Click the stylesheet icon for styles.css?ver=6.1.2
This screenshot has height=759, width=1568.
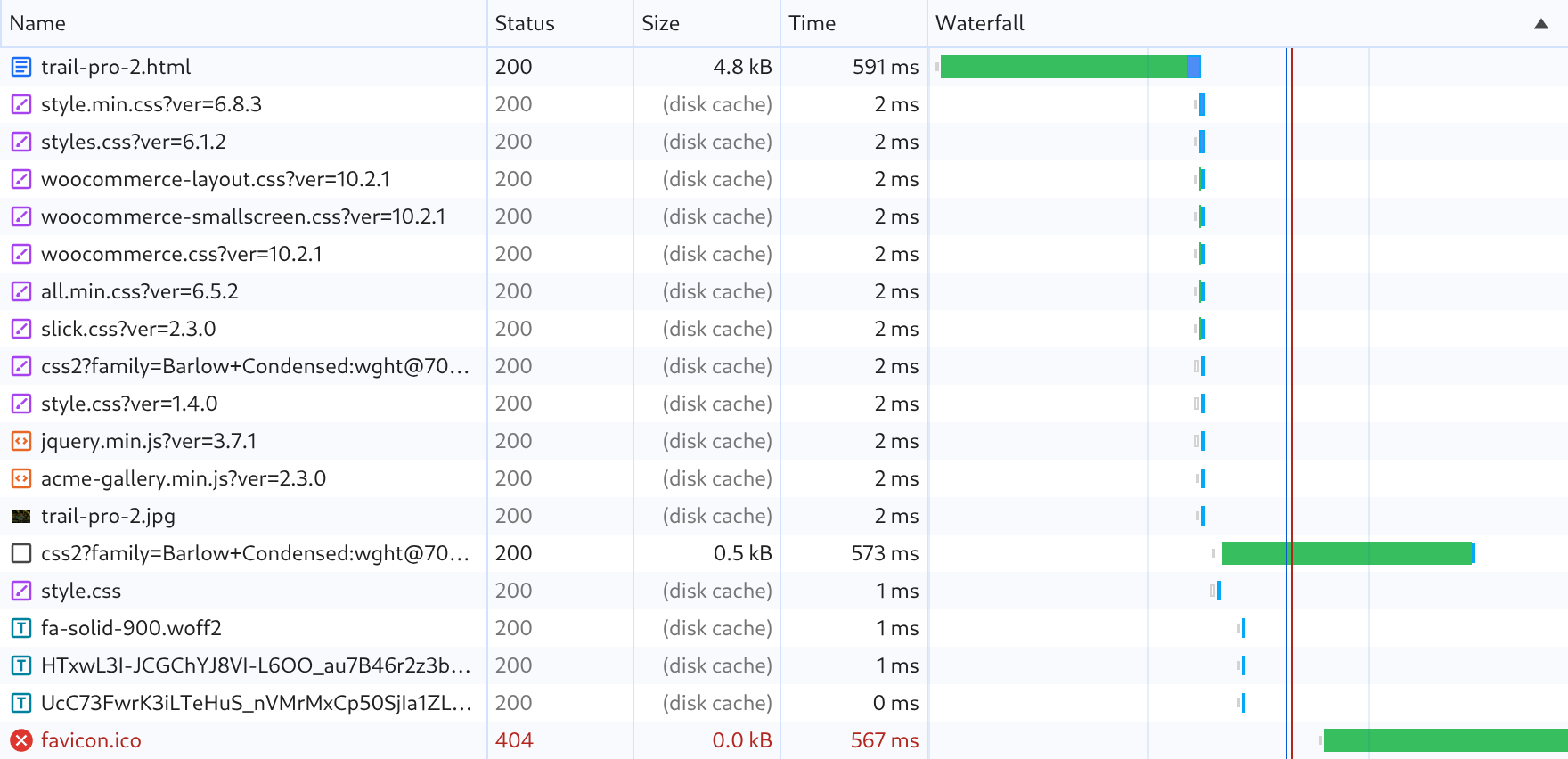[21, 142]
